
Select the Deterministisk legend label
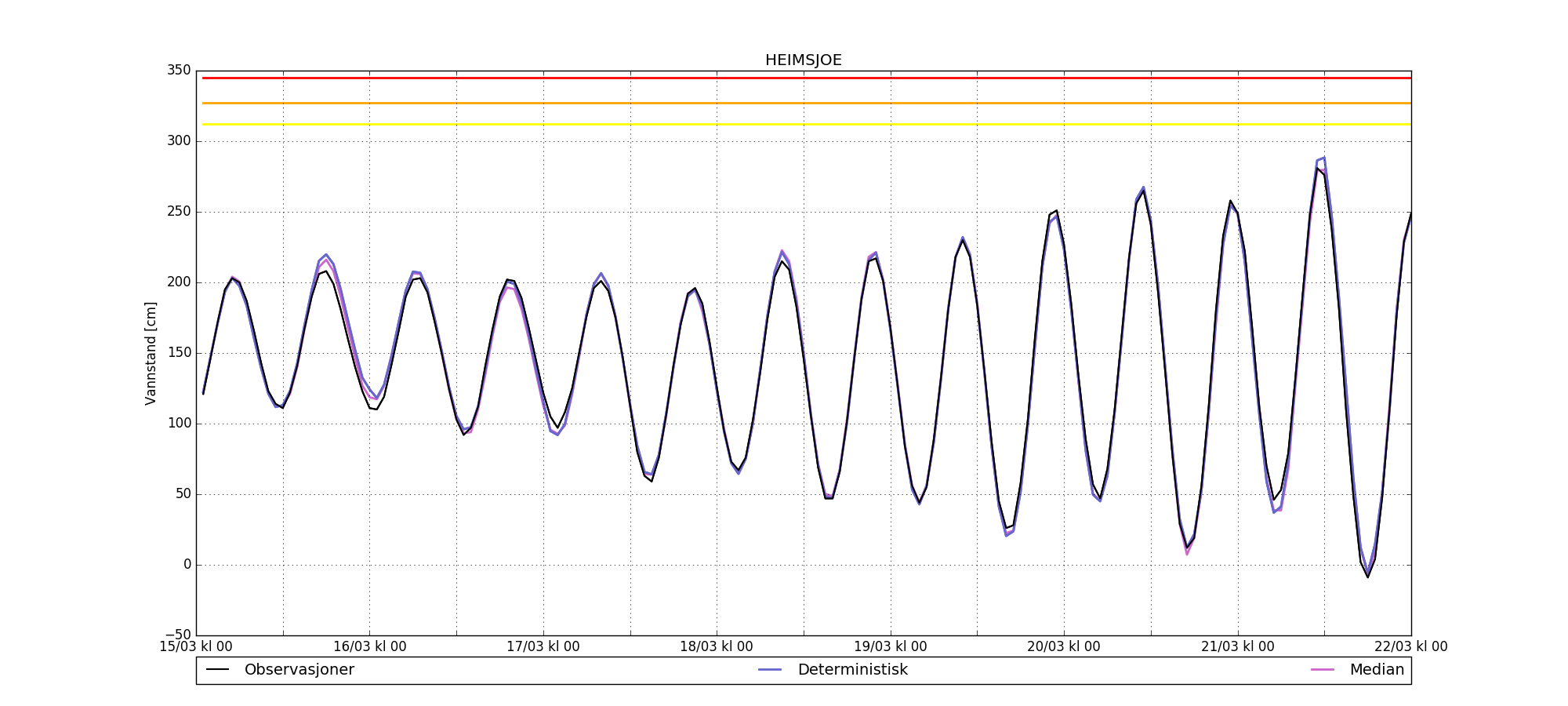[852, 670]
